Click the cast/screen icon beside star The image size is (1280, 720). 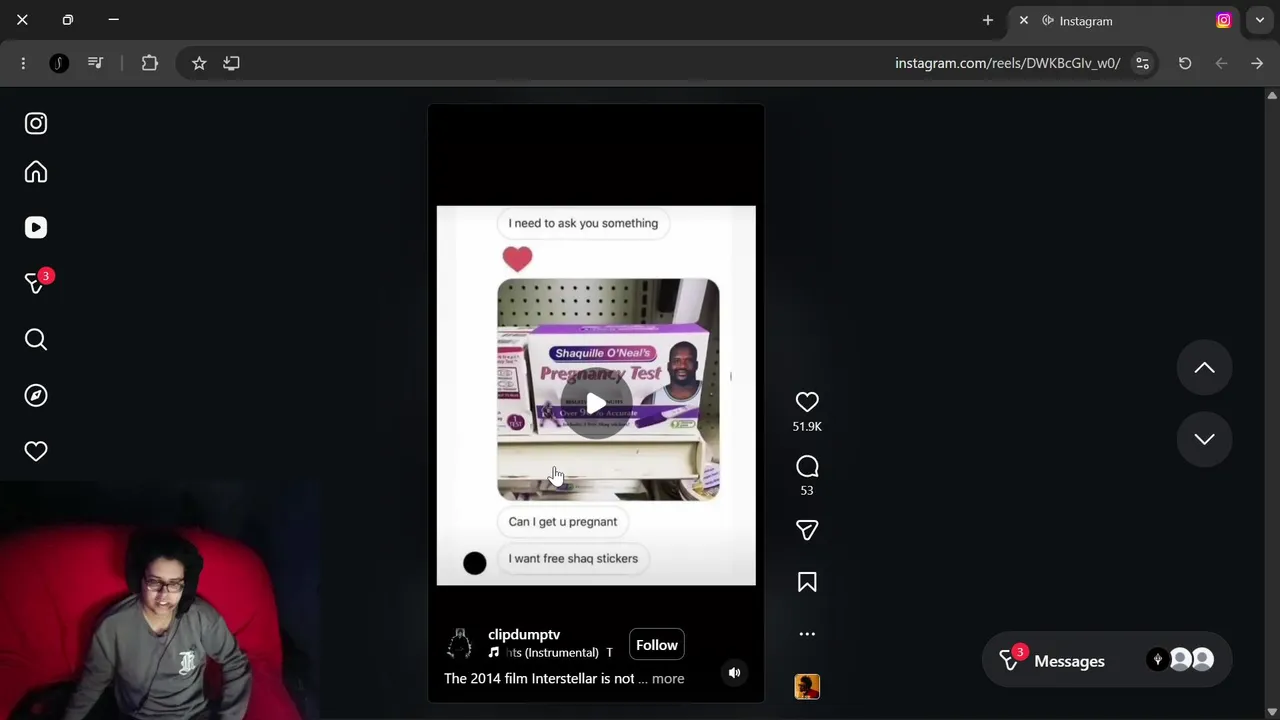[x=231, y=63]
